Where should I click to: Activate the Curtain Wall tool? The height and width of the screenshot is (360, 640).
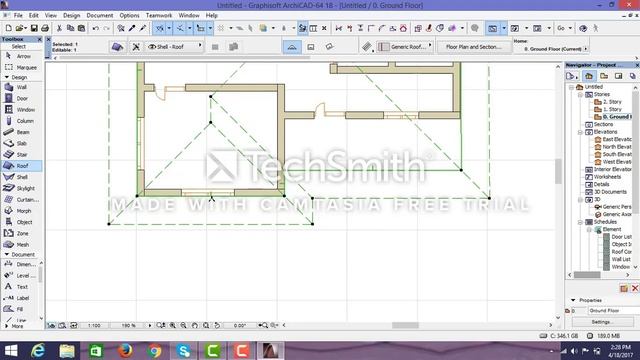[x=21, y=200]
